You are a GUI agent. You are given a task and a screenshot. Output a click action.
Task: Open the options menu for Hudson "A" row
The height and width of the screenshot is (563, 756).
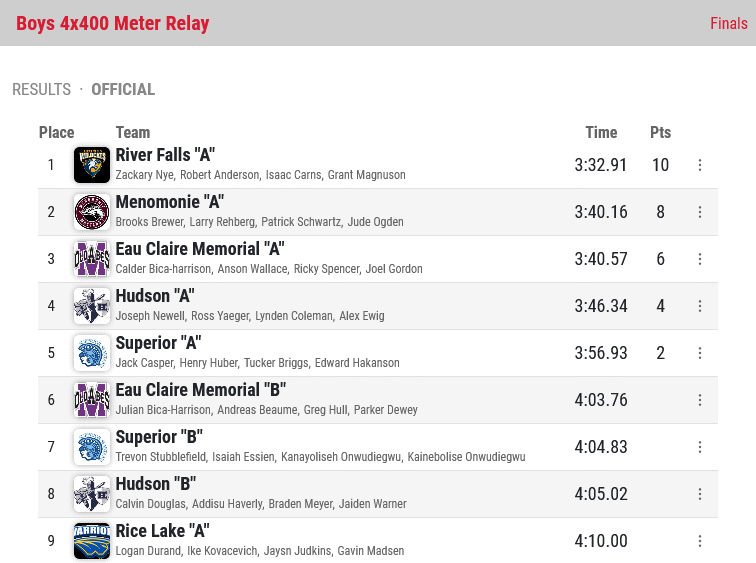point(700,306)
